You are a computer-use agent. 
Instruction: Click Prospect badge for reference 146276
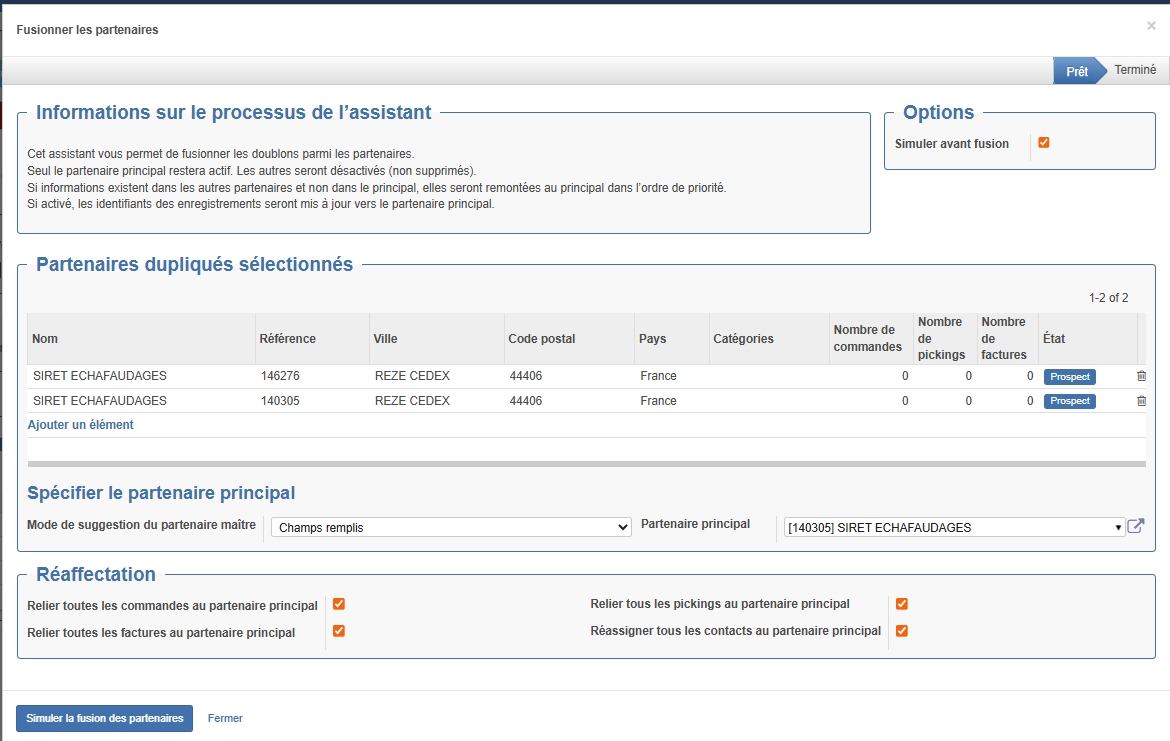1069,377
